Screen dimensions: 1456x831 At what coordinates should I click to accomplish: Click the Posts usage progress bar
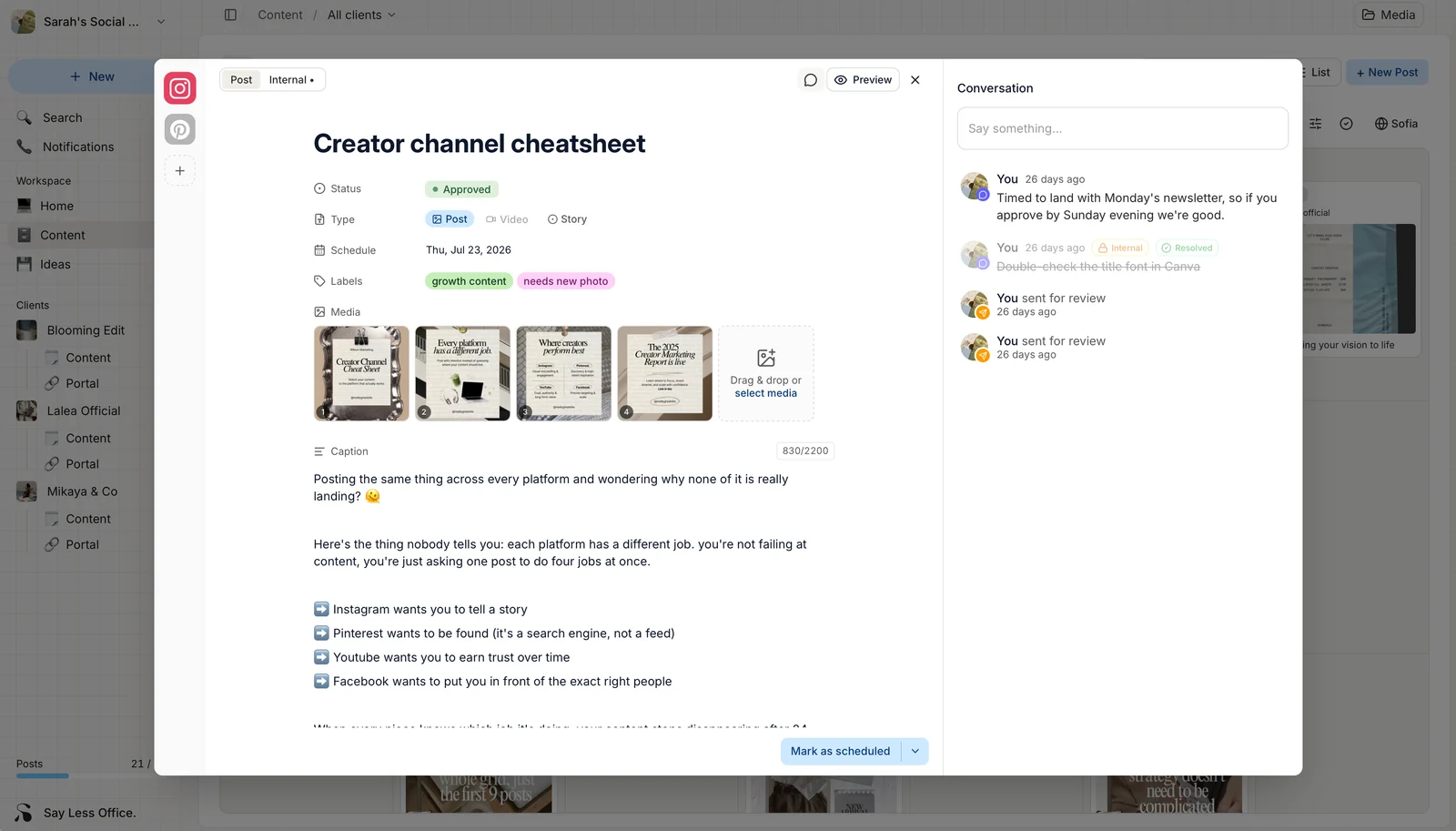tap(84, 776)
